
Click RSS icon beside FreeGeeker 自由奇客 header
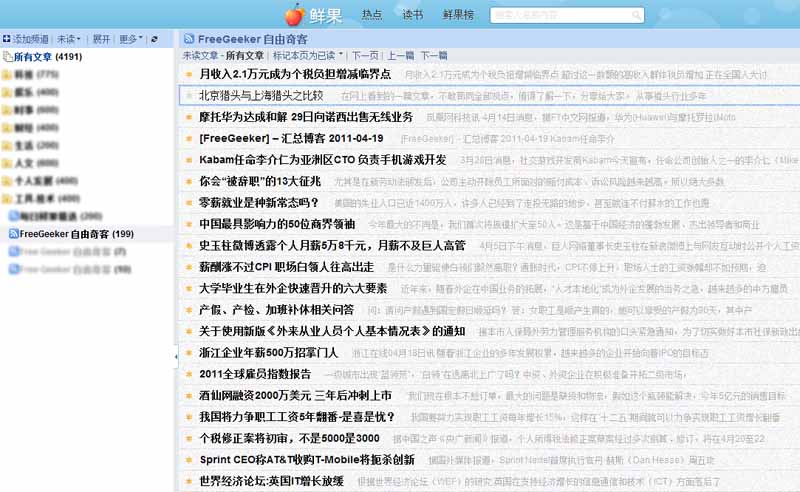tap(189, 39)
